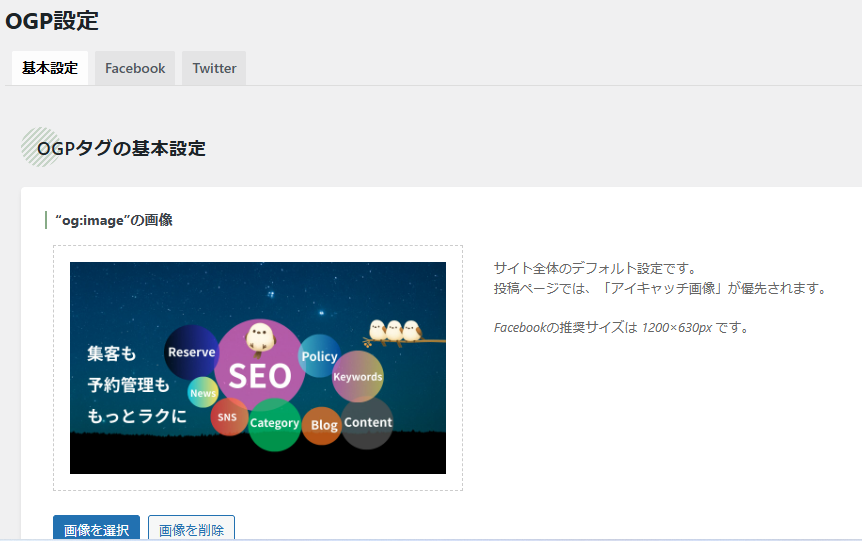Open the Twitter tab
862x541 pixels.
214,68
